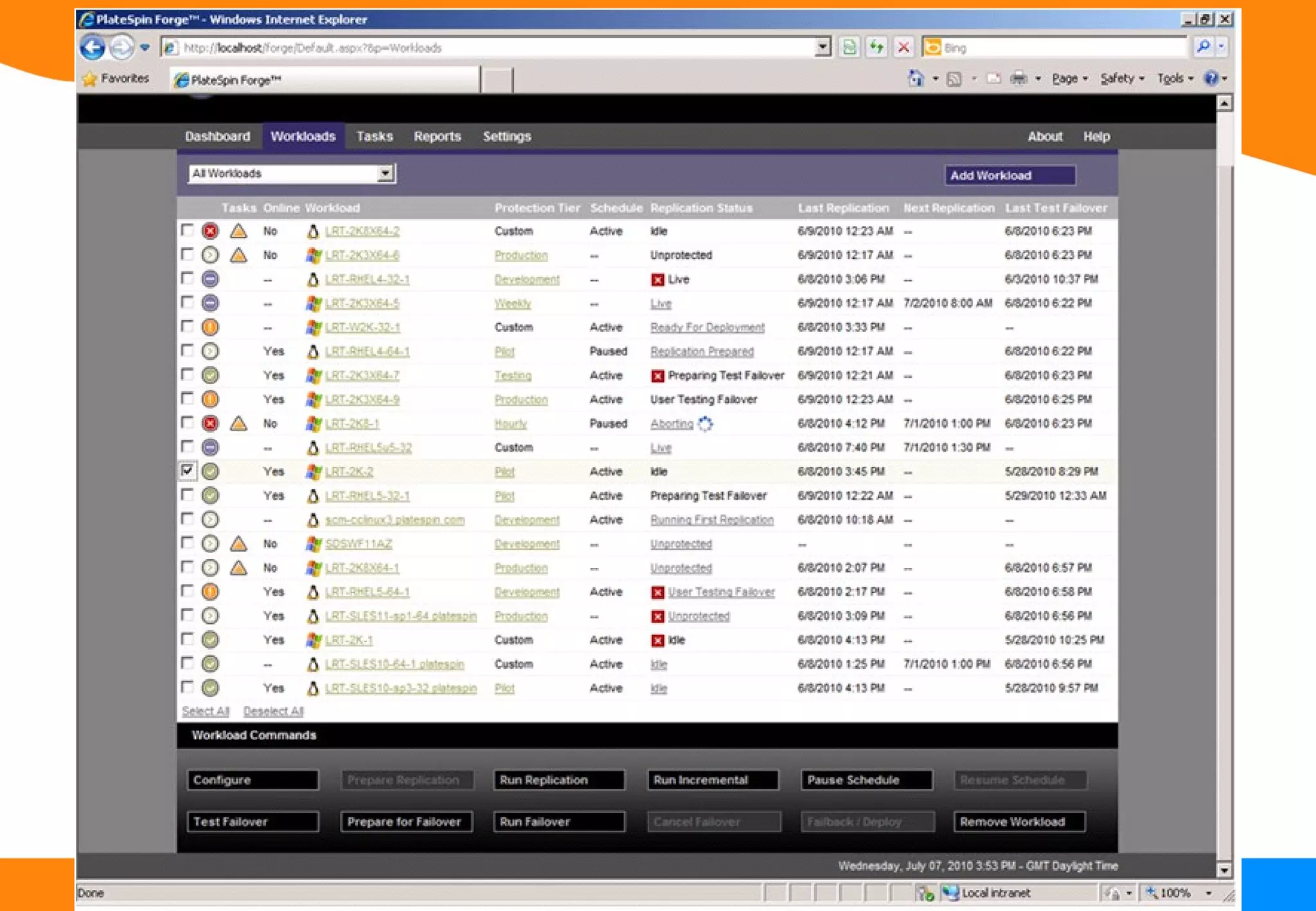
Task: Click the orange status icon for LRT-W2K-32-1
Action: tap(210, 327)
